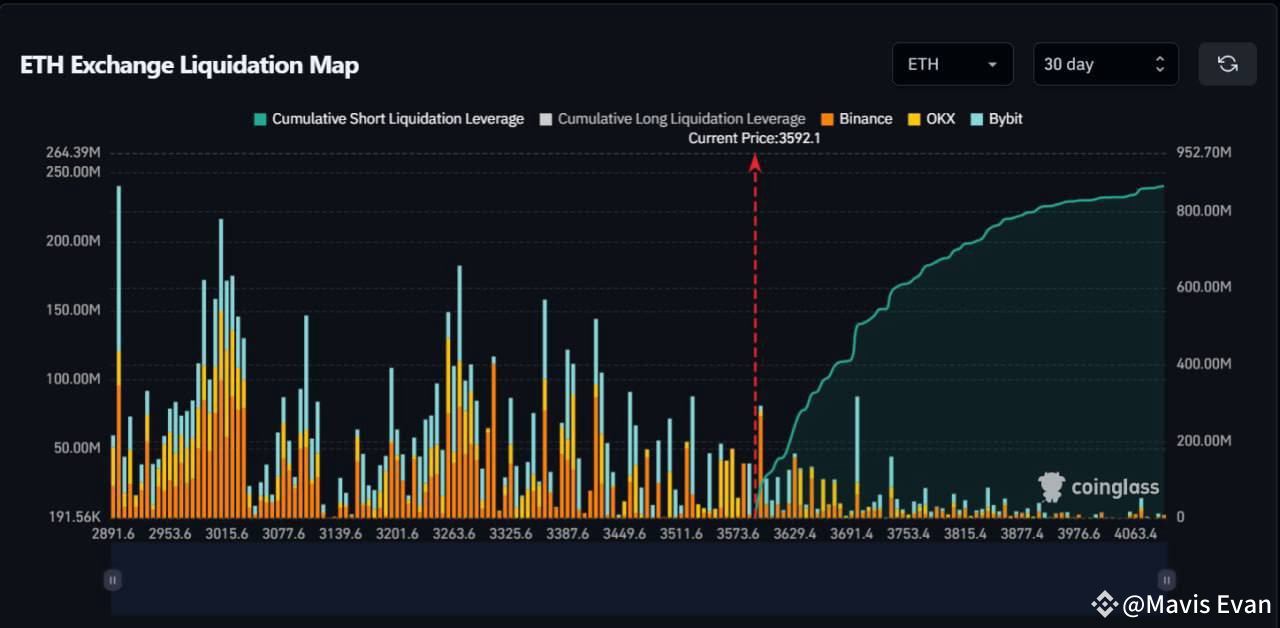This screenshot has height=628, width=1280.
Task: Click the caret arrow inside the ETH selector
Action: click(x=994, y=63)
